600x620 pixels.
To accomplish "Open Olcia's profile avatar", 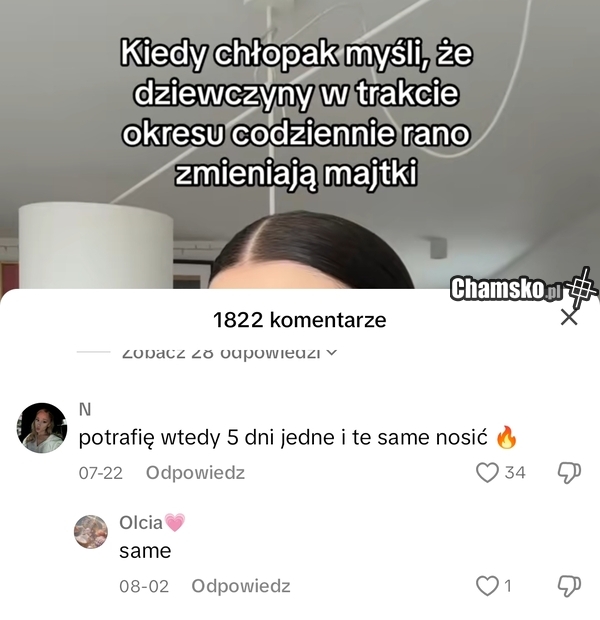I will point(91,532).
